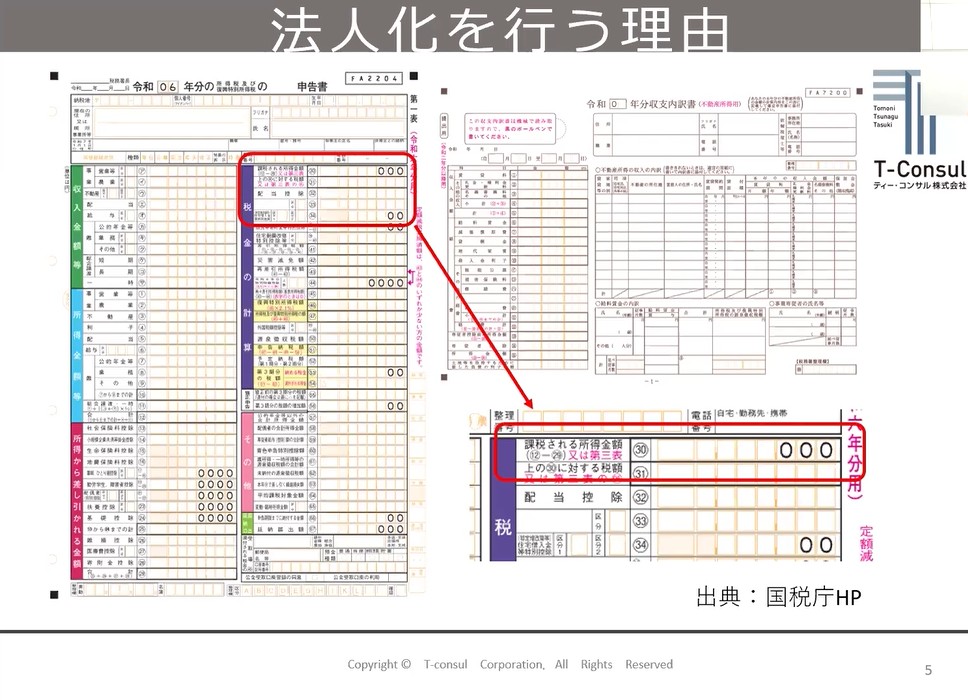This screenshot has width=968, height=700.
Task: Click the circled 34 marker in enlarged form
Action: 642,545
